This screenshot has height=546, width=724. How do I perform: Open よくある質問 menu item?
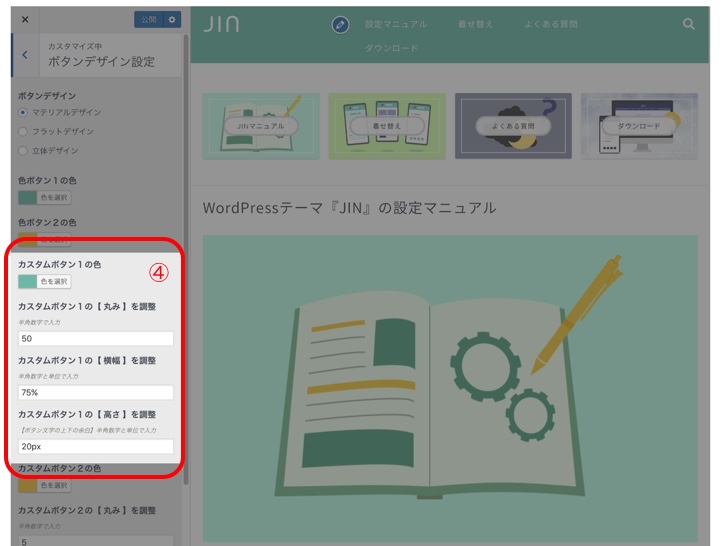(x=550, y=24)
